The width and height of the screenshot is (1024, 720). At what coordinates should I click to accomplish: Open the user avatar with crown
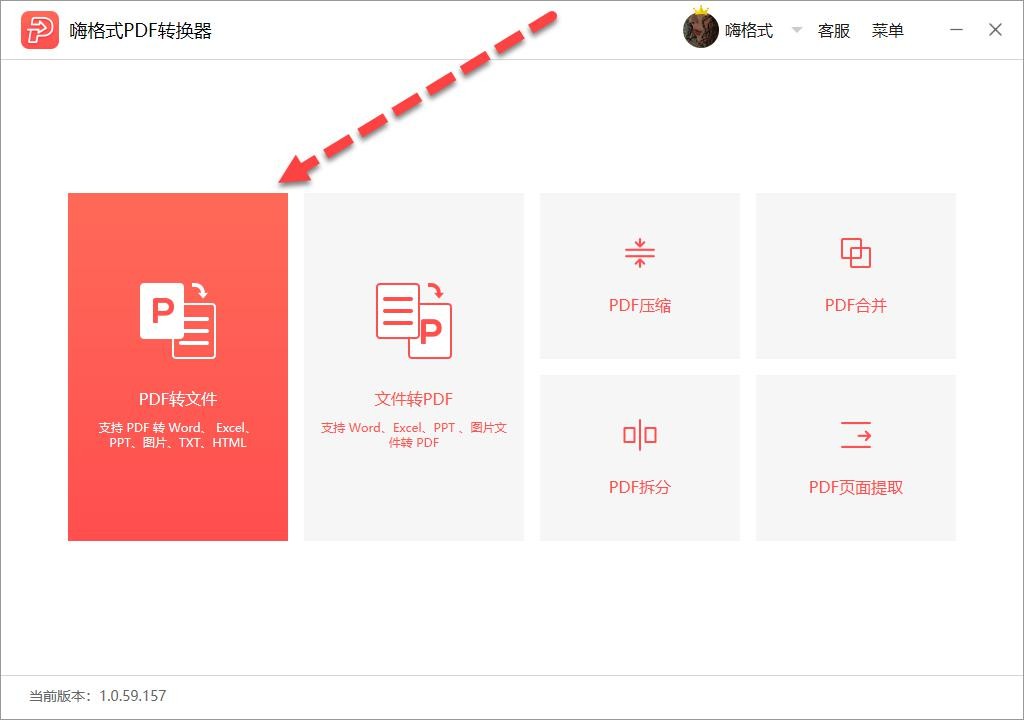tap(701, 29)
